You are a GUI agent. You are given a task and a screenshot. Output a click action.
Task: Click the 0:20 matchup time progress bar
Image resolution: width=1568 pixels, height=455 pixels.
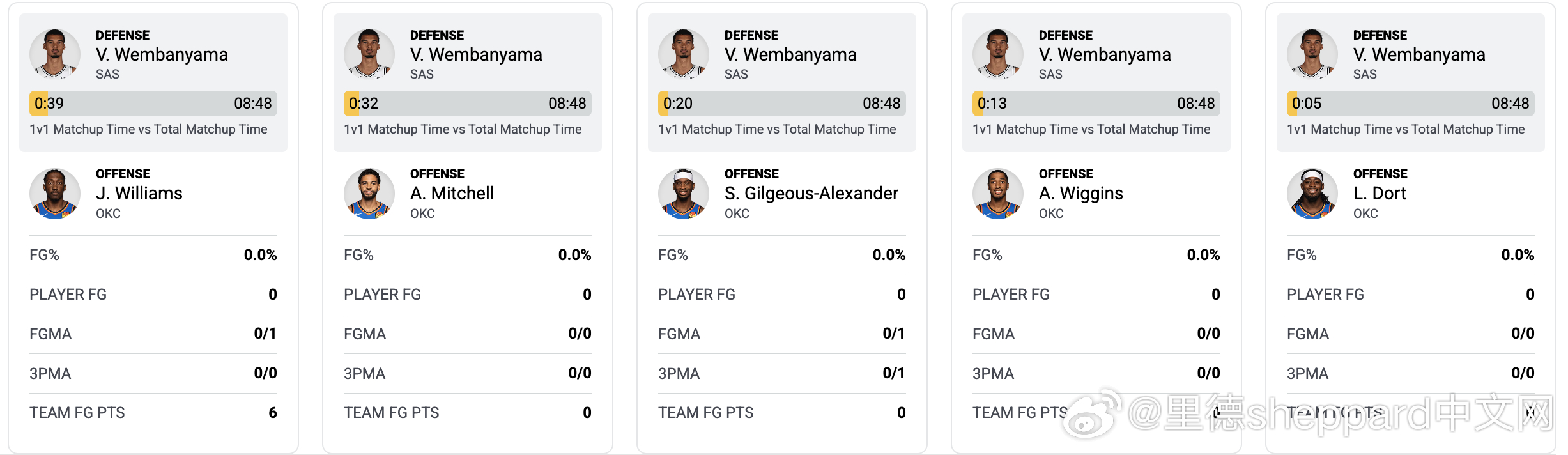click(782, 104)
